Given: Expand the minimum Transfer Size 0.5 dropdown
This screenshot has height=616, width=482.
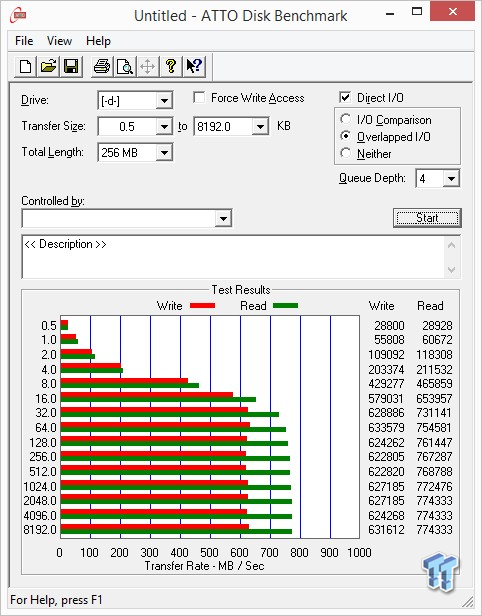Looking at the screenshot, I should [164, 126].
